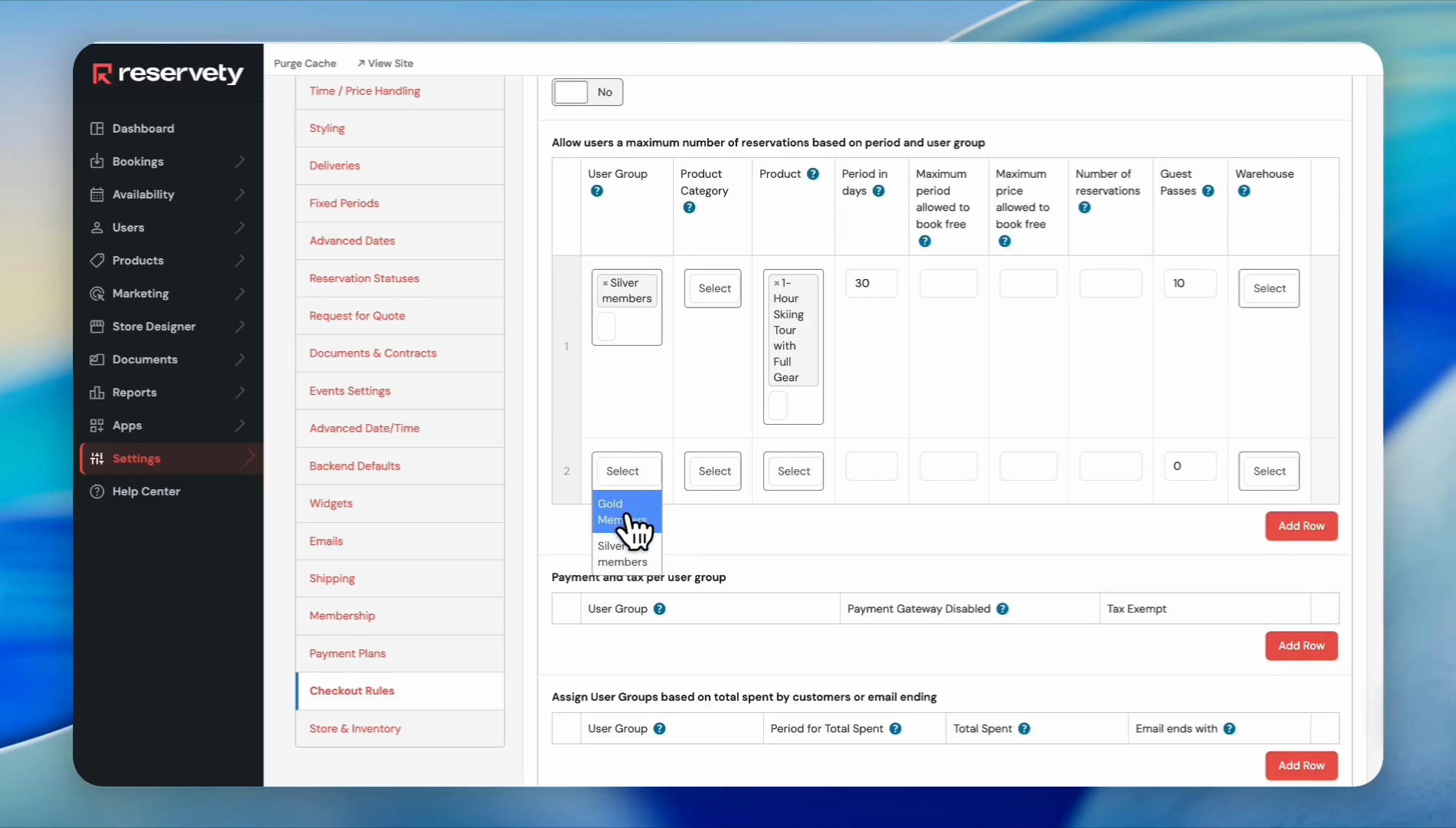Image resolution: width=1456 pixels, height=828 pixels.
Task: Click help icon beside Payment Gateway Disabled
Action: click(1002, 609)
